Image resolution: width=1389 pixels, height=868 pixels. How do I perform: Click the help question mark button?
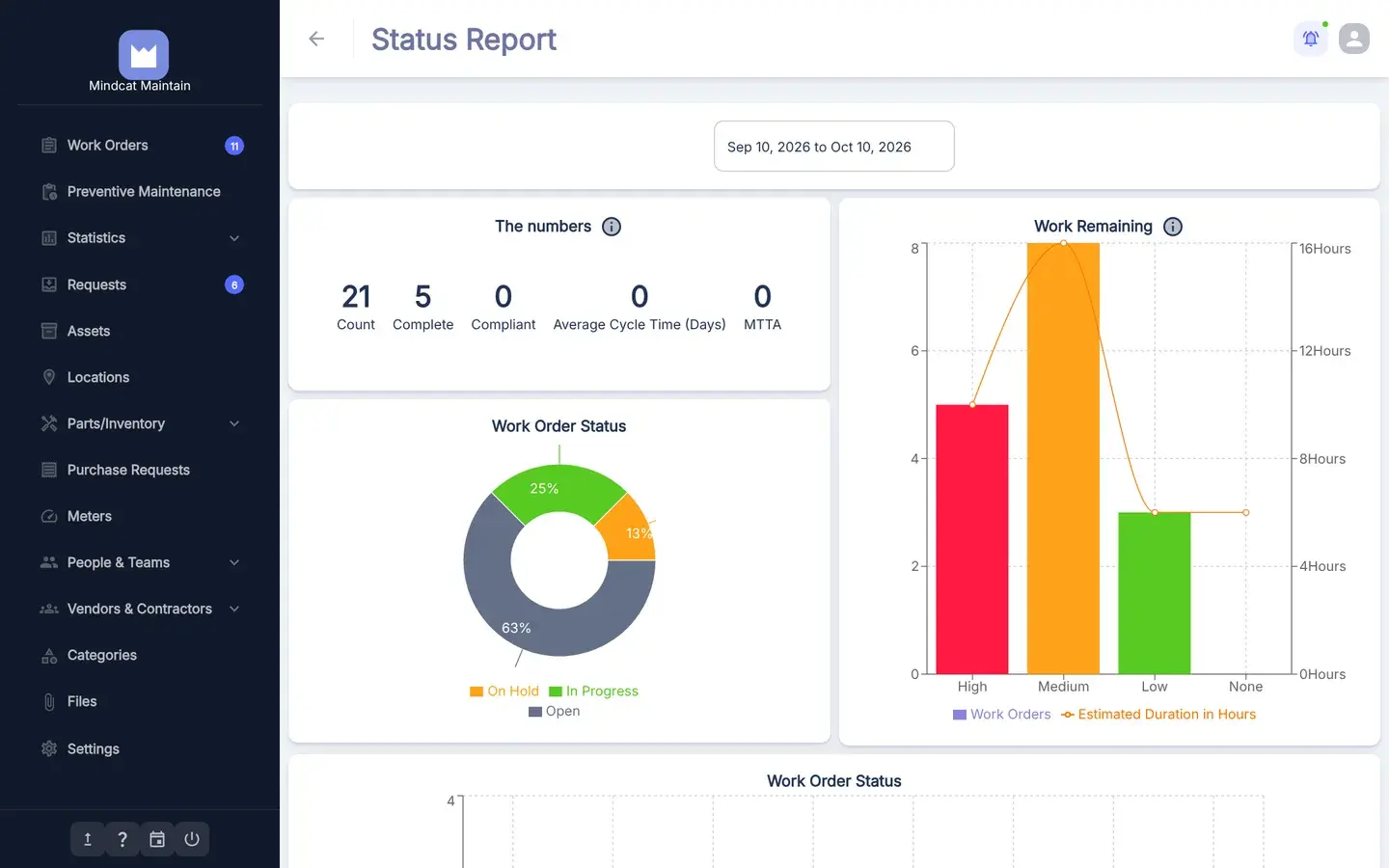coord(123,839)
